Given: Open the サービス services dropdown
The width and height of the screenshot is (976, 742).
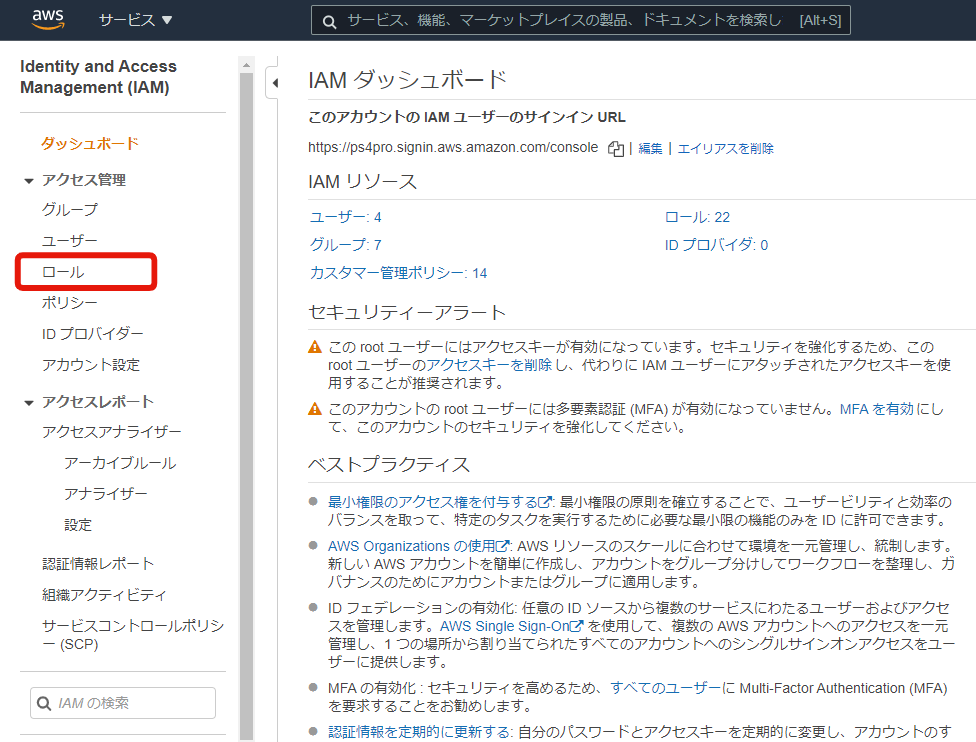Looking at the screenshot, I should tap(135, 20).
